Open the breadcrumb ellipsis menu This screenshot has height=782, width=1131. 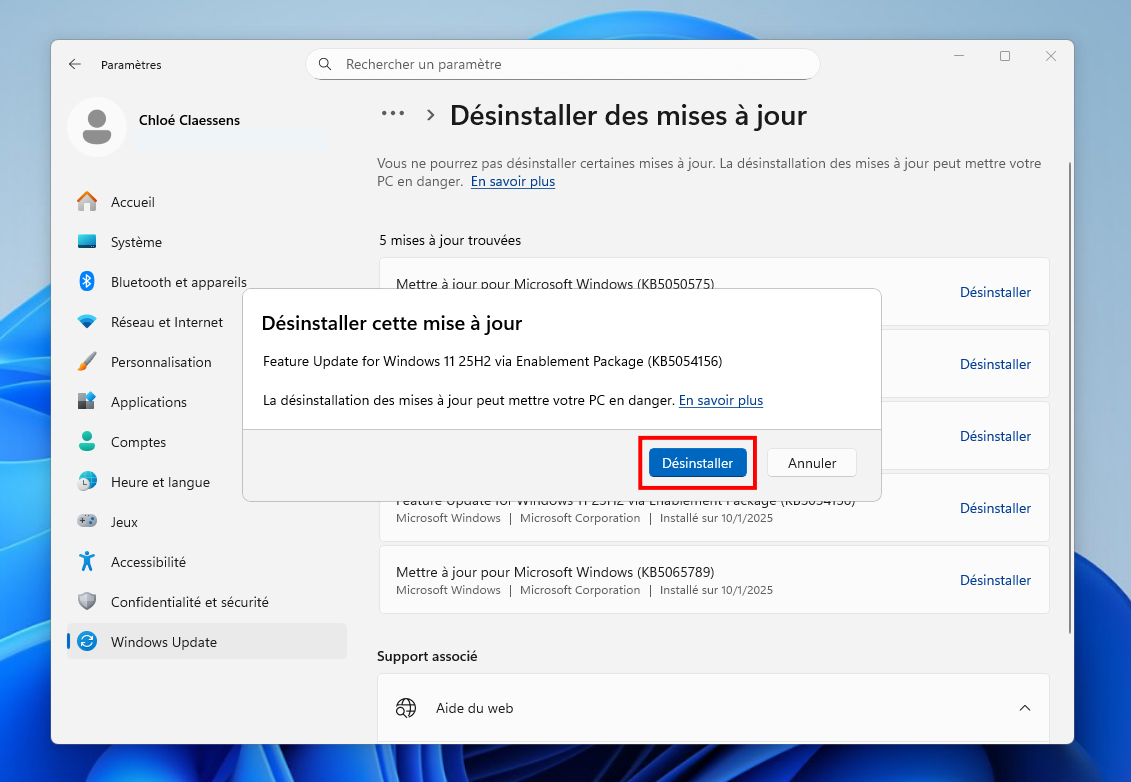[x=393, y=115]
